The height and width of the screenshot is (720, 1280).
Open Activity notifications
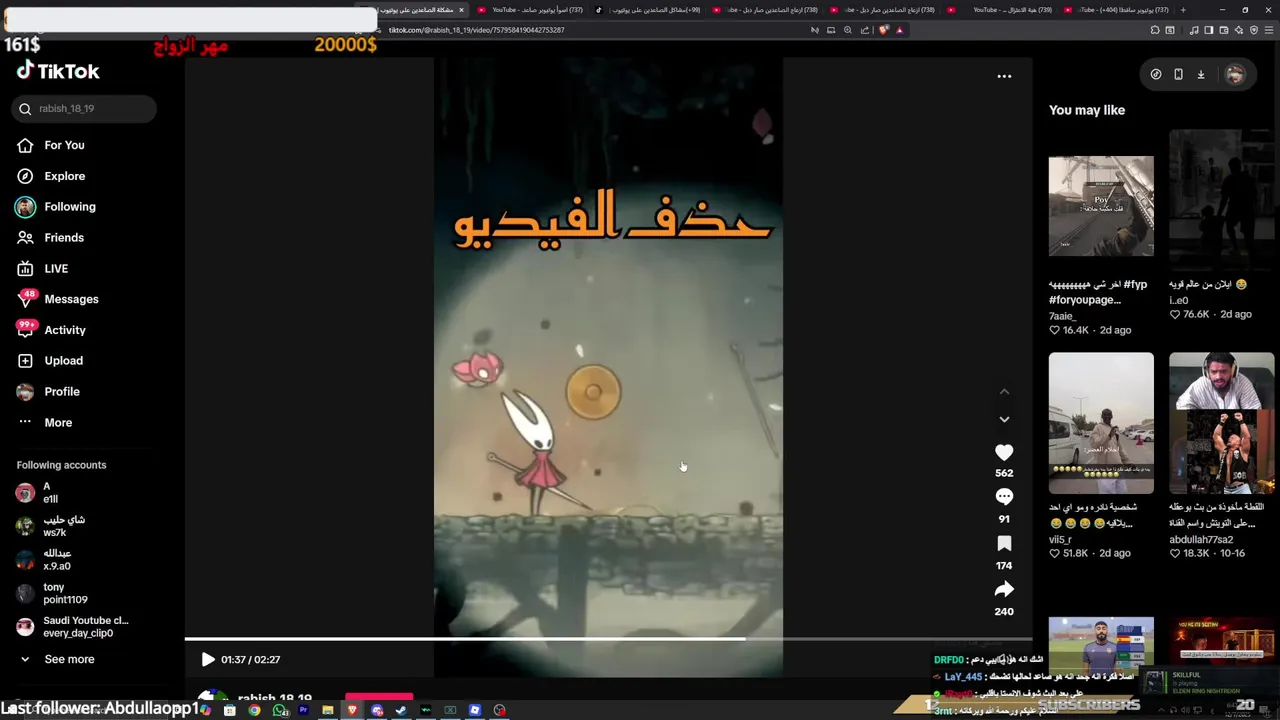click(65, 330)
